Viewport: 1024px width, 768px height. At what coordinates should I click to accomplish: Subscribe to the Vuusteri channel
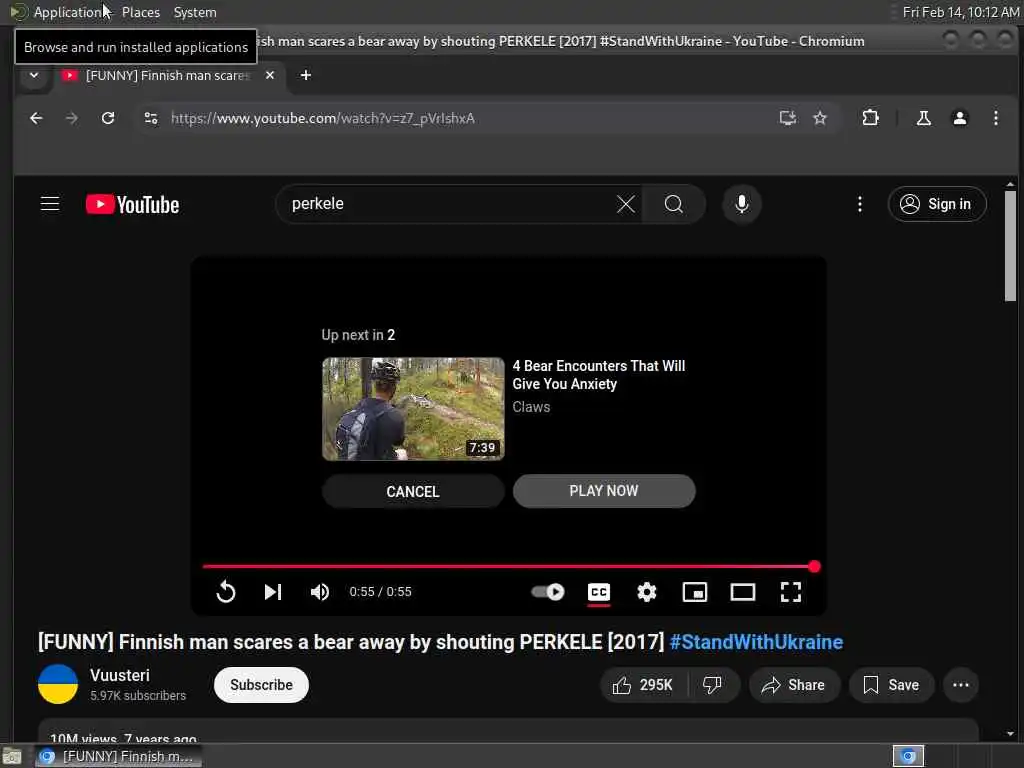(261, 684)
